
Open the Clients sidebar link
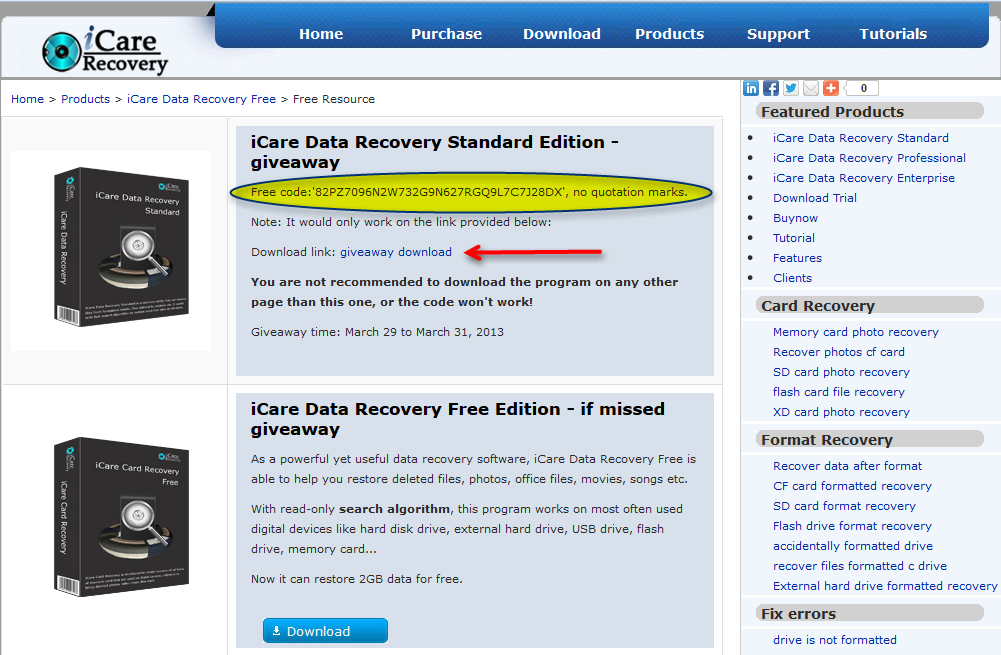(x=792, y=278)
